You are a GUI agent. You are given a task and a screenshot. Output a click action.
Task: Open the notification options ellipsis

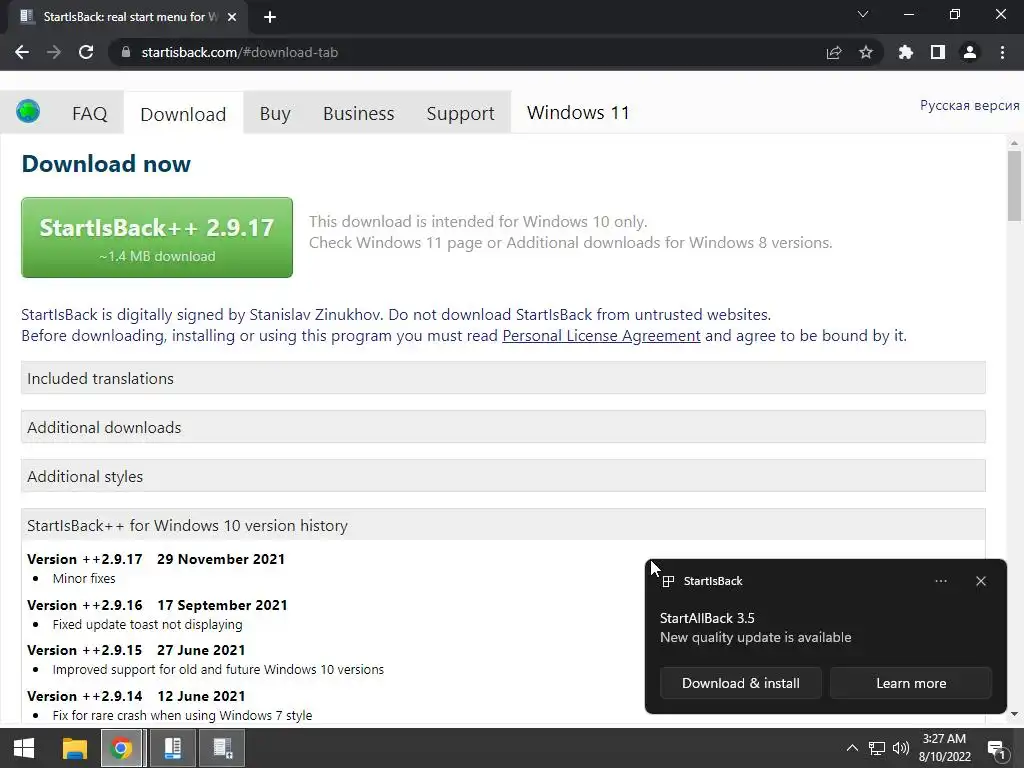click(941, 581)
